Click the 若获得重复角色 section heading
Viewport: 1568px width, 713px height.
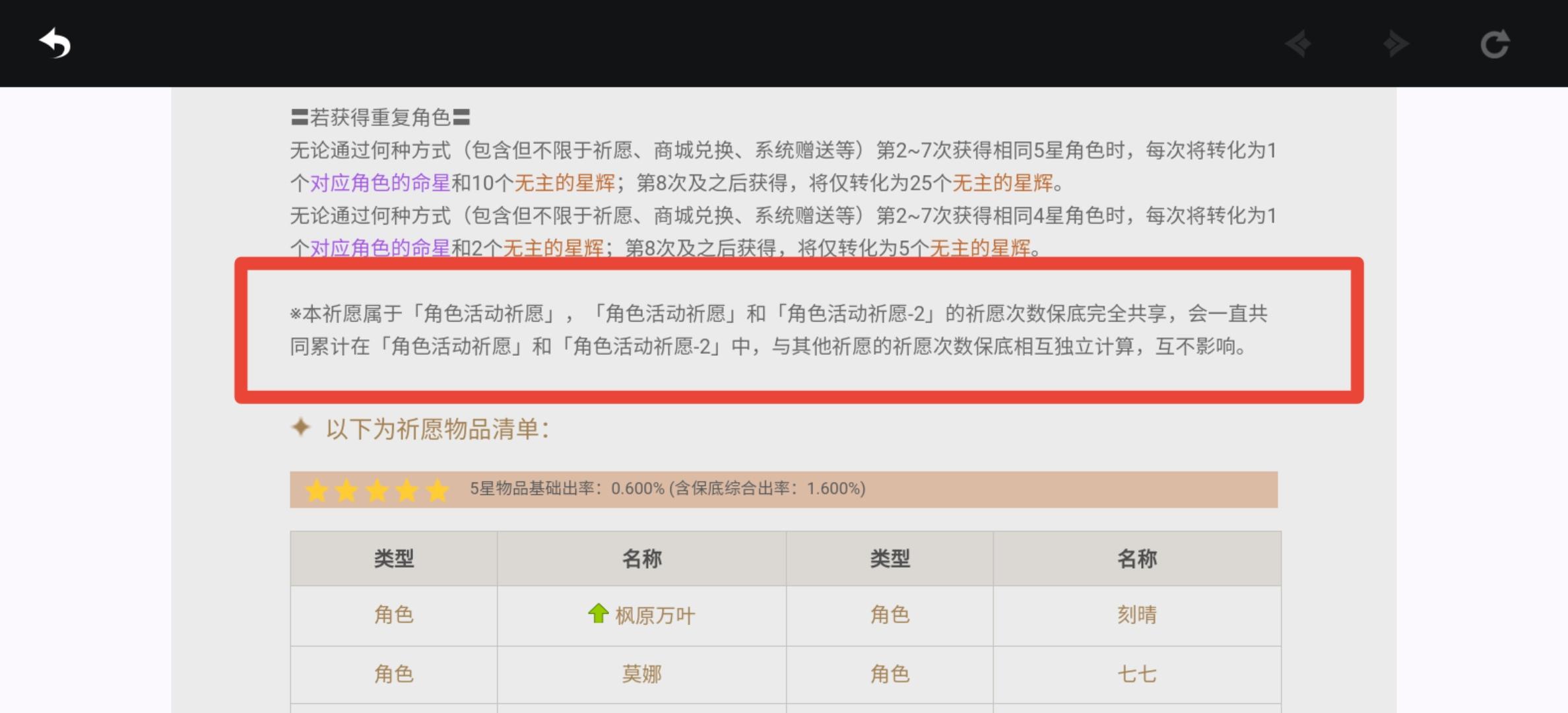click(380, 118)
